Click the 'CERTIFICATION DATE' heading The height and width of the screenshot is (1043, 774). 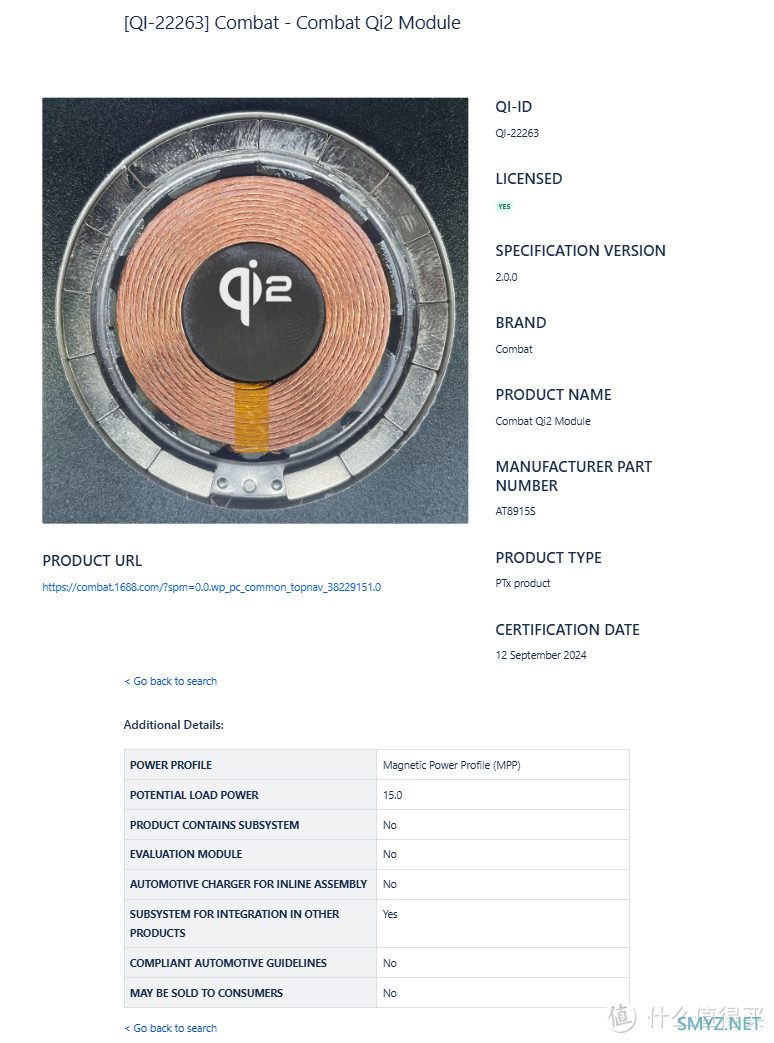(x=567, y=630)
